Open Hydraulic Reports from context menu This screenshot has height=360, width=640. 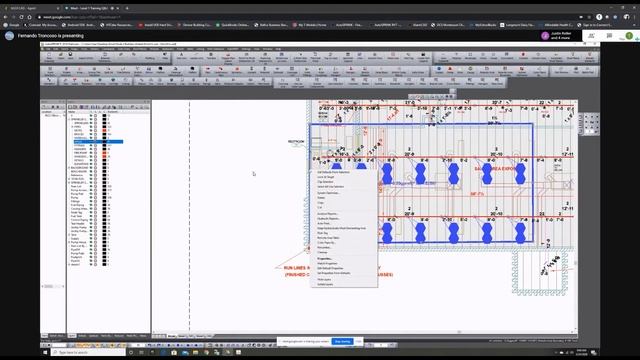[329, 219]
